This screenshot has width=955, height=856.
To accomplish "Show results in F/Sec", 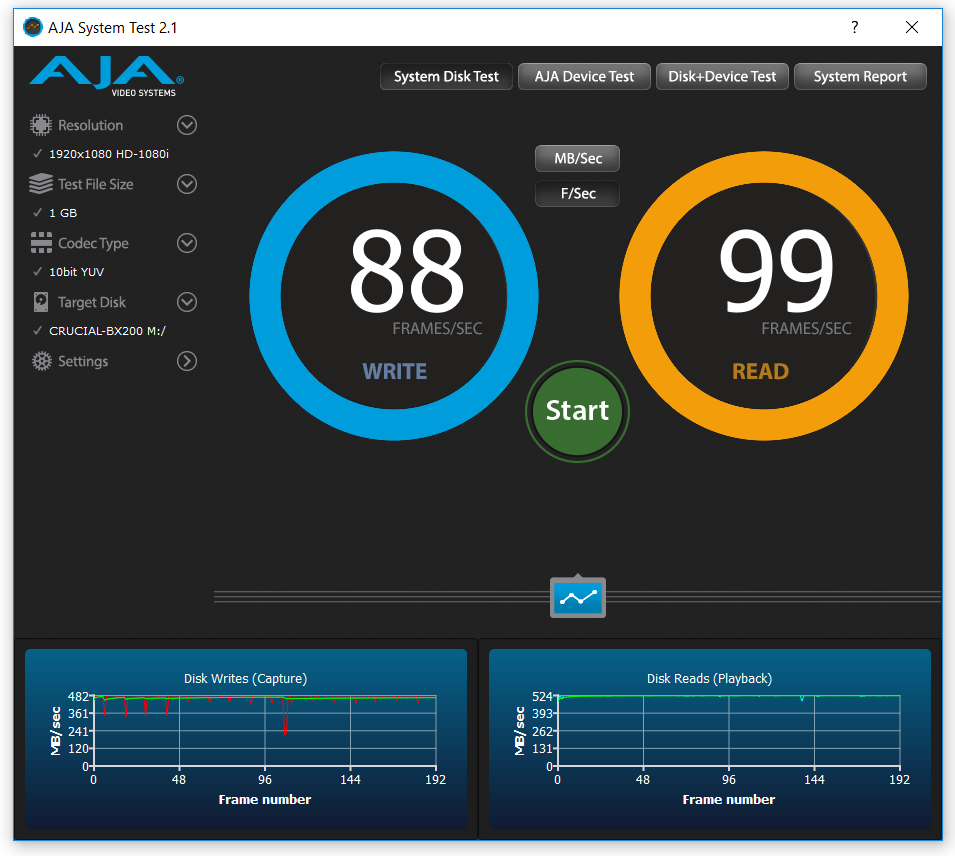I will coord(577,194).
